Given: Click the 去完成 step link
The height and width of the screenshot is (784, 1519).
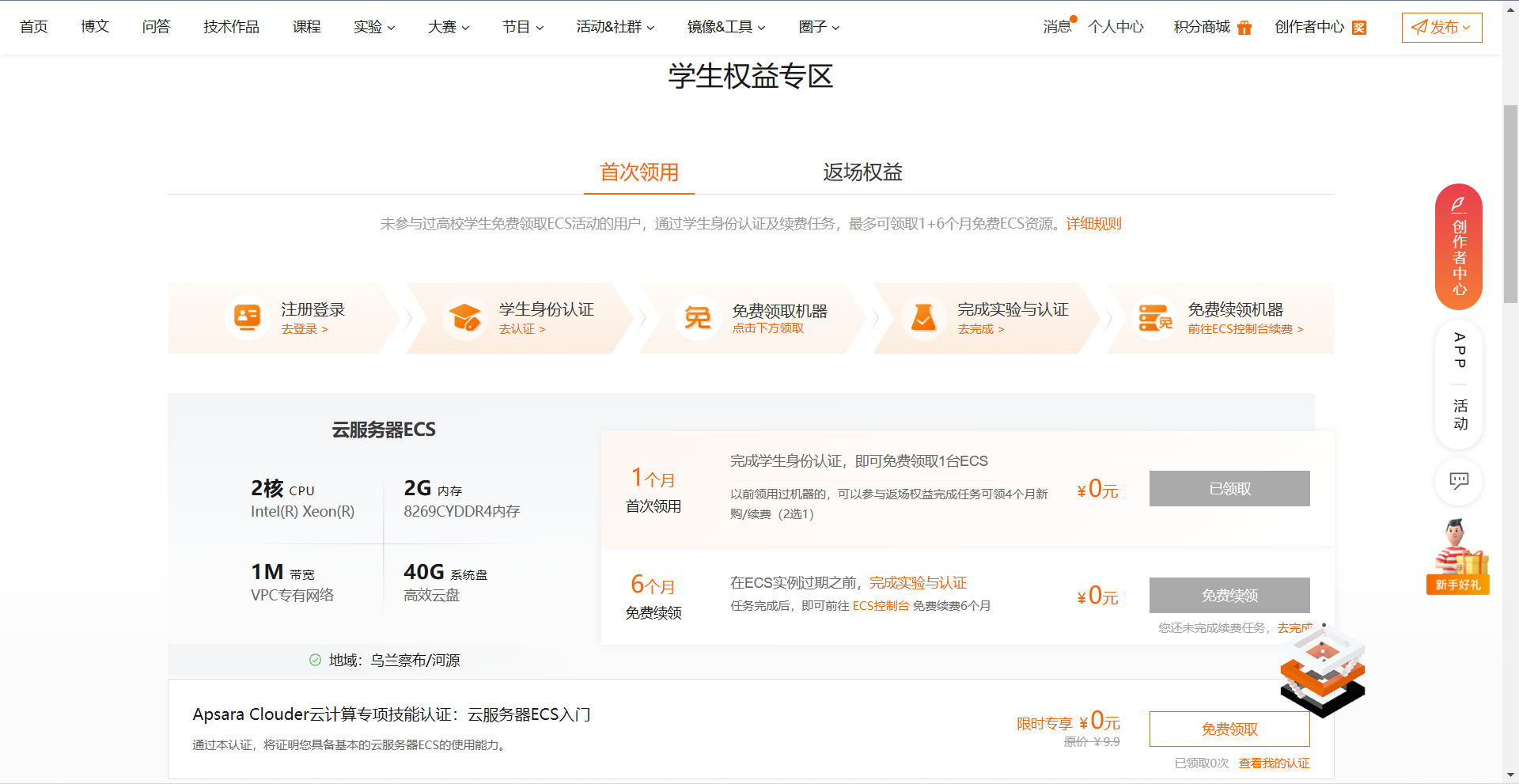Looking at the screenshot, I should pyautogui.click(x=981, y=329).
